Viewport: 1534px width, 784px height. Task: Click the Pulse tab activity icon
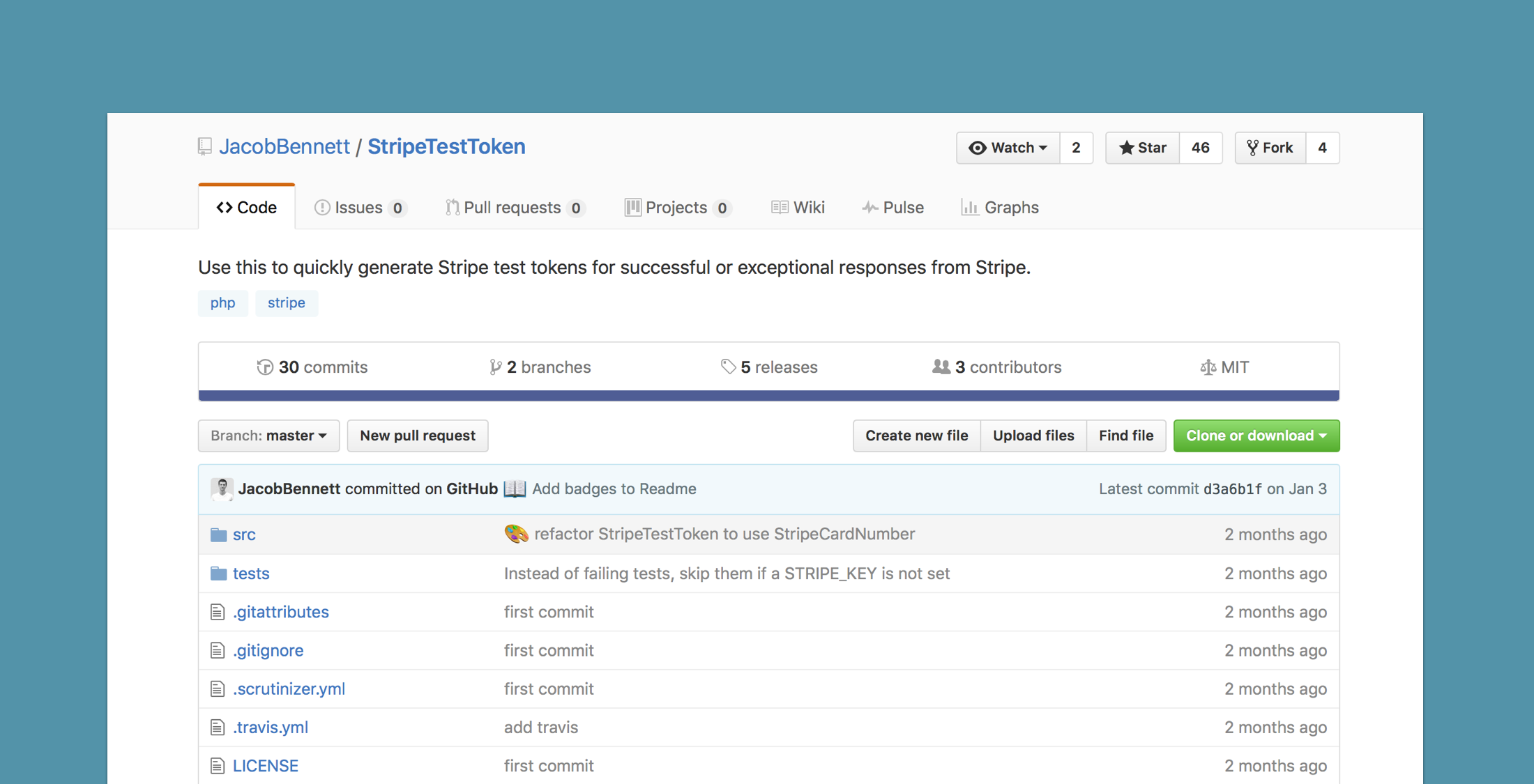coord(869,207)
